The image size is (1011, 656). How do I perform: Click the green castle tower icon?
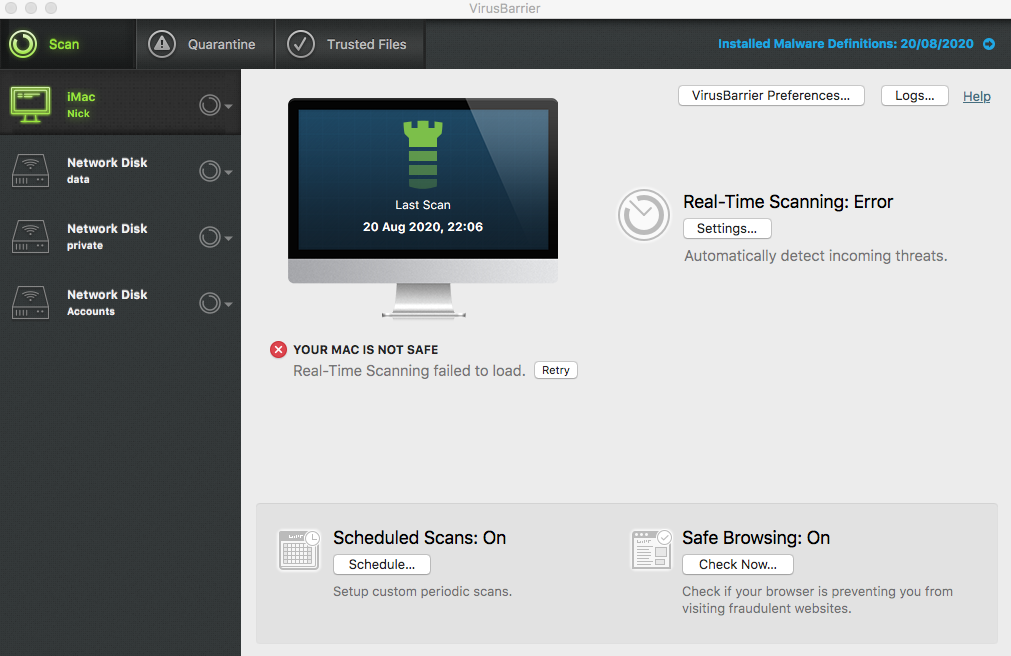tap(423, 155)
